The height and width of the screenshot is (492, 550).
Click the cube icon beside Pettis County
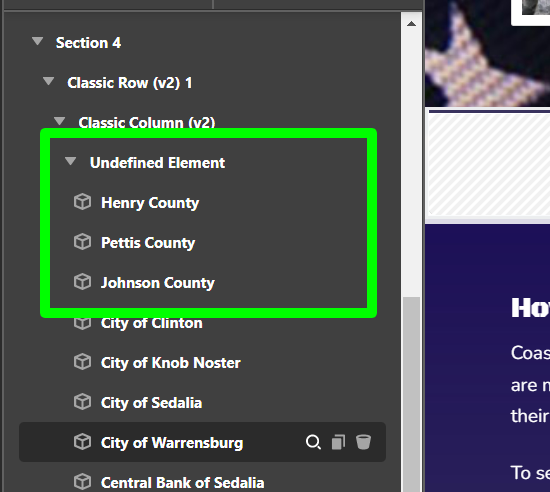point(82,242)
